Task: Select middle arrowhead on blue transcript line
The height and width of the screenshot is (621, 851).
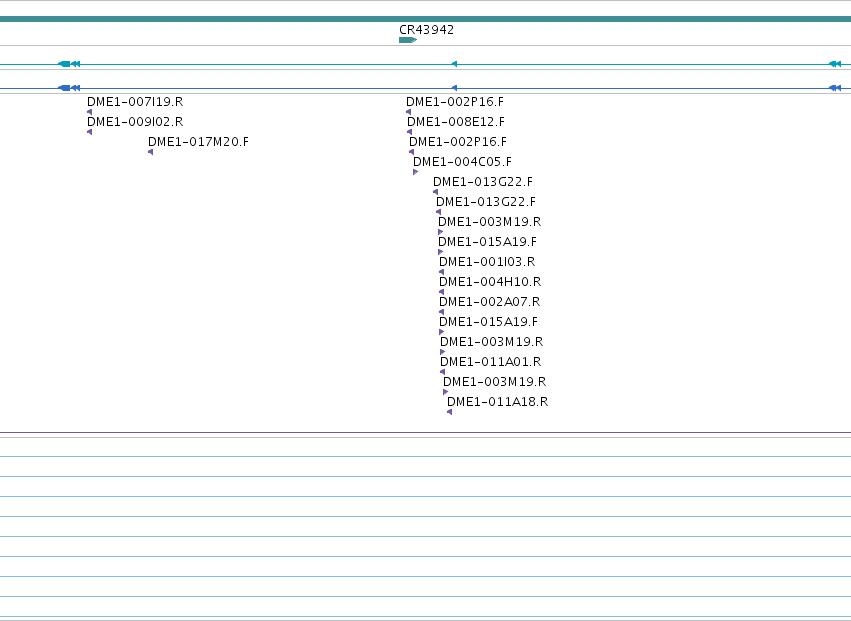Action: pos(454,88)
